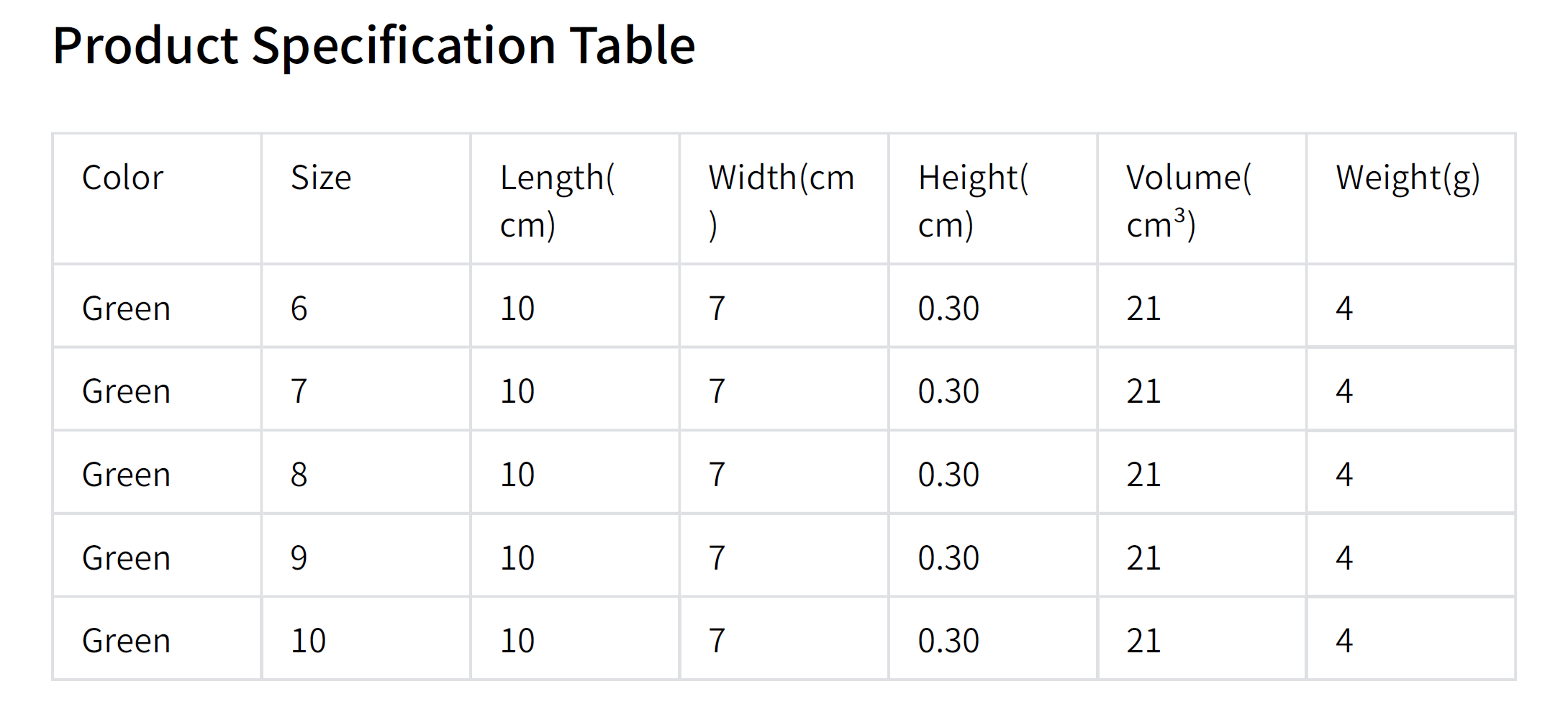Click the Size cell showing 10
The width and height of the screenshot is (1568, 712).
(x=308, y=641)
